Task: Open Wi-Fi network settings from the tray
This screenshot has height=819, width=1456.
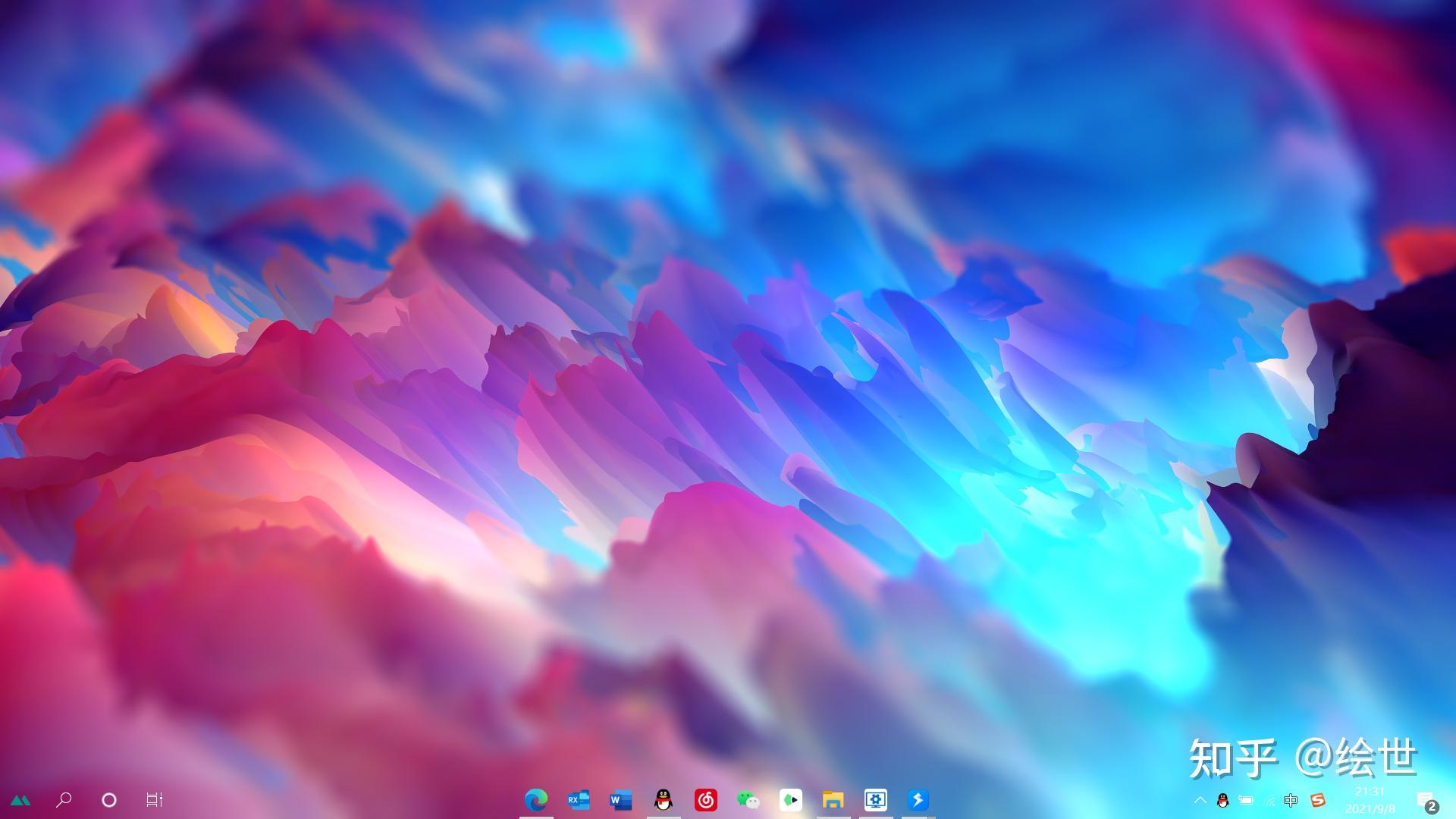Action: [1269, 800]
